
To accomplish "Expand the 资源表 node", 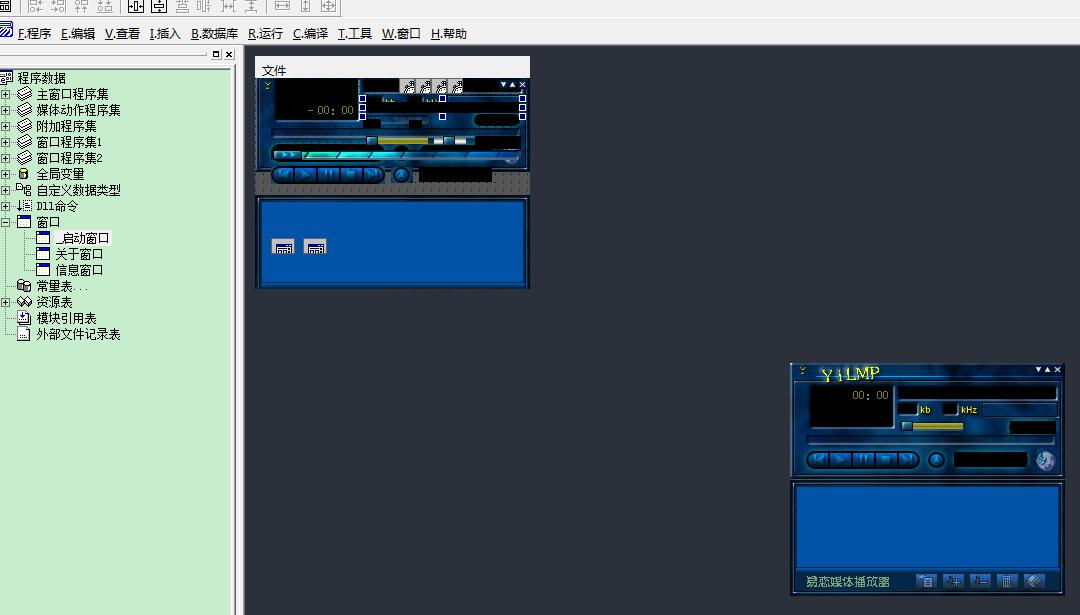I will point(6,302).
